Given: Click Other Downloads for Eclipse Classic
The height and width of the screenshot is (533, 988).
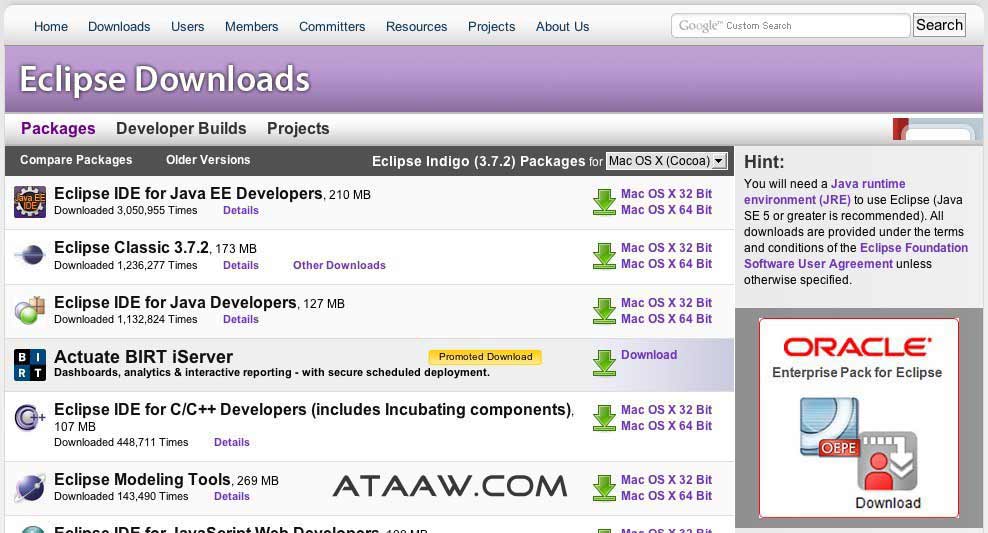Looking at the screenshot, I should [339, 265].
